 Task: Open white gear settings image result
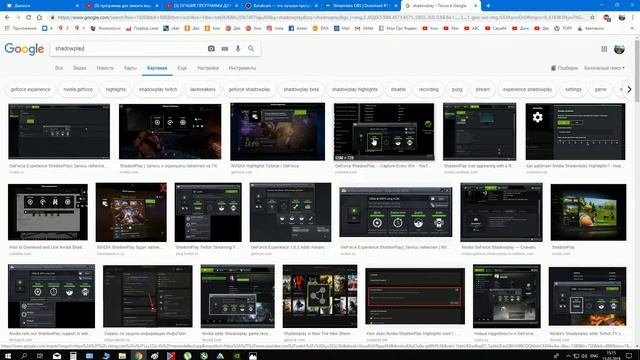tap(575, 131)
